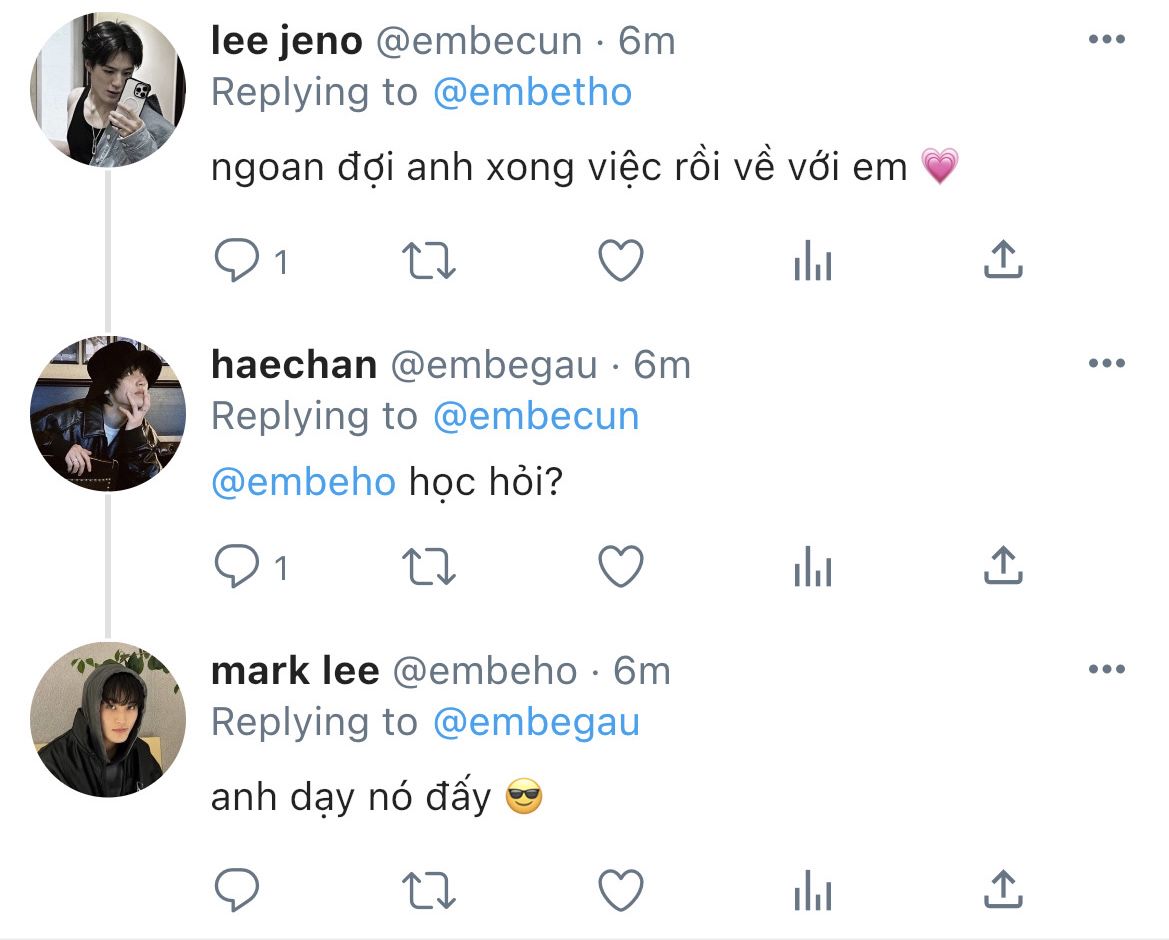
Task: Share lee jeno's tweet
Action: click(x=1002, y=261)
